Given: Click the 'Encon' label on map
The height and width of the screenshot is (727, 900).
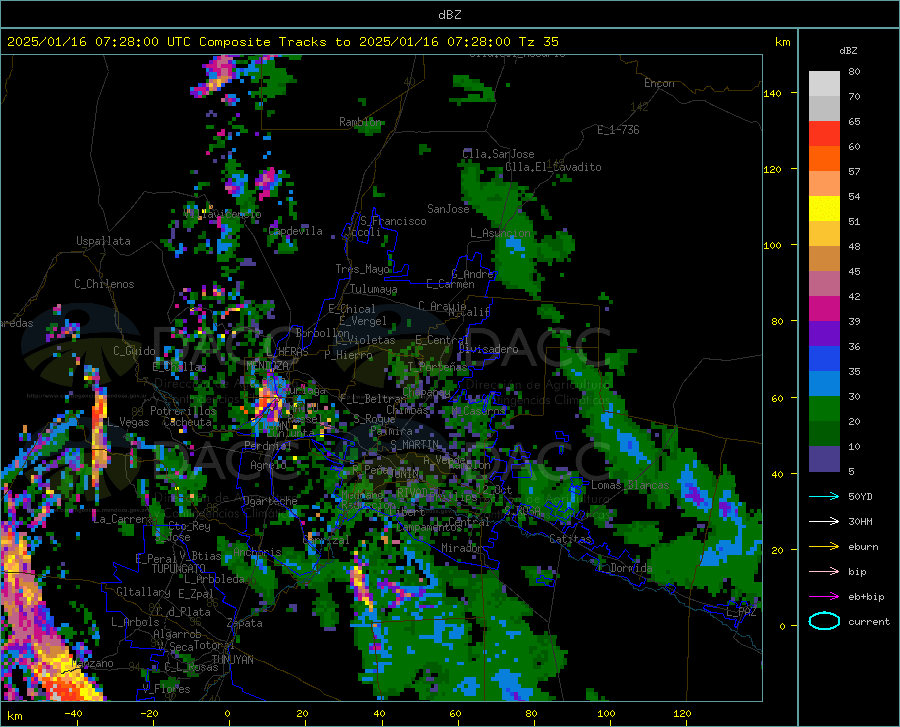Looking at the screenshot, I should click(x=659, y=83).
